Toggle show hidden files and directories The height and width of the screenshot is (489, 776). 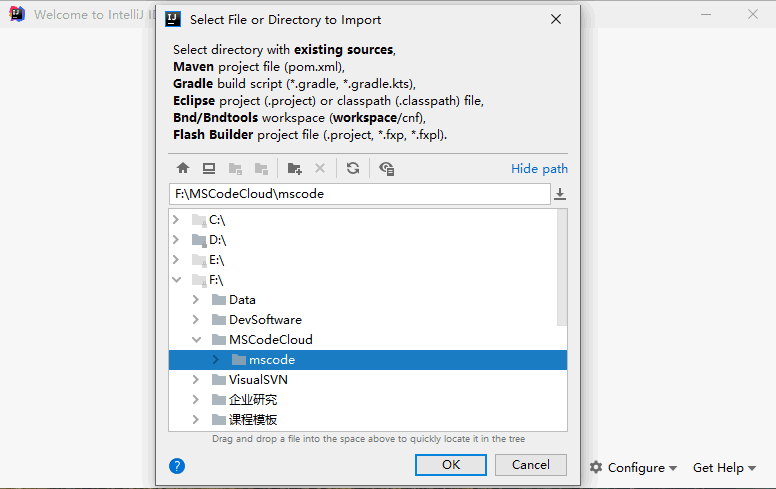387,169
